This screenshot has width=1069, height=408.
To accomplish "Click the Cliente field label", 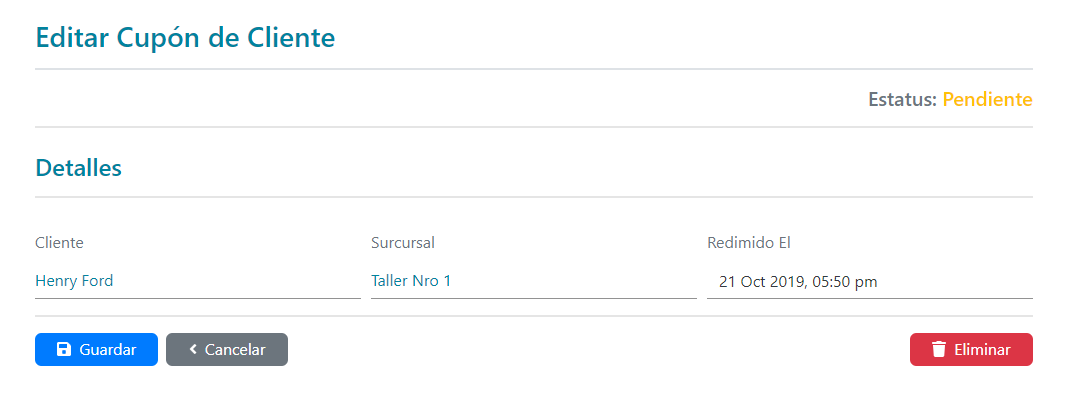I will point(59,242).
